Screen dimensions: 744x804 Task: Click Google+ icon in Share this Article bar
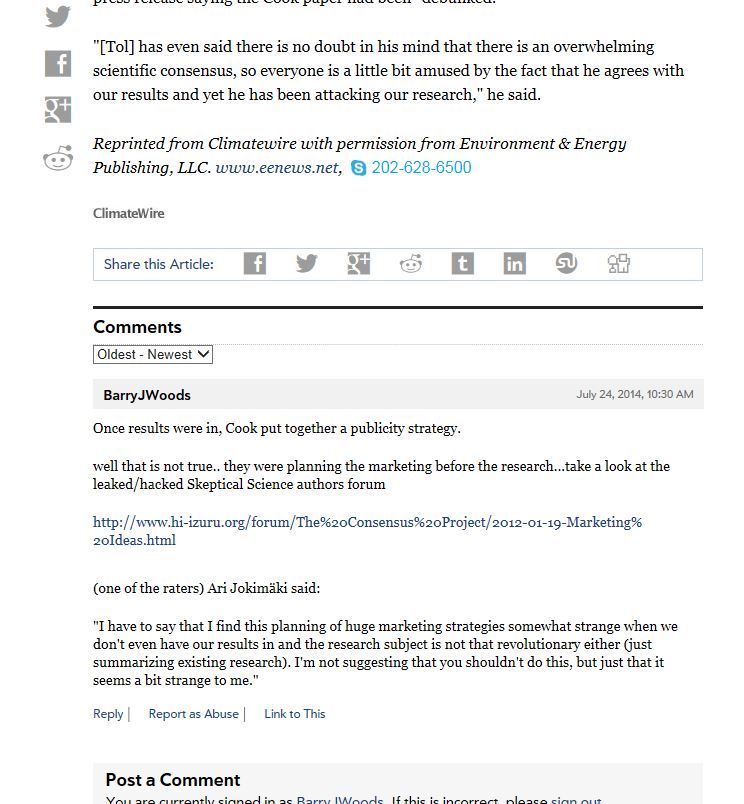359,264
